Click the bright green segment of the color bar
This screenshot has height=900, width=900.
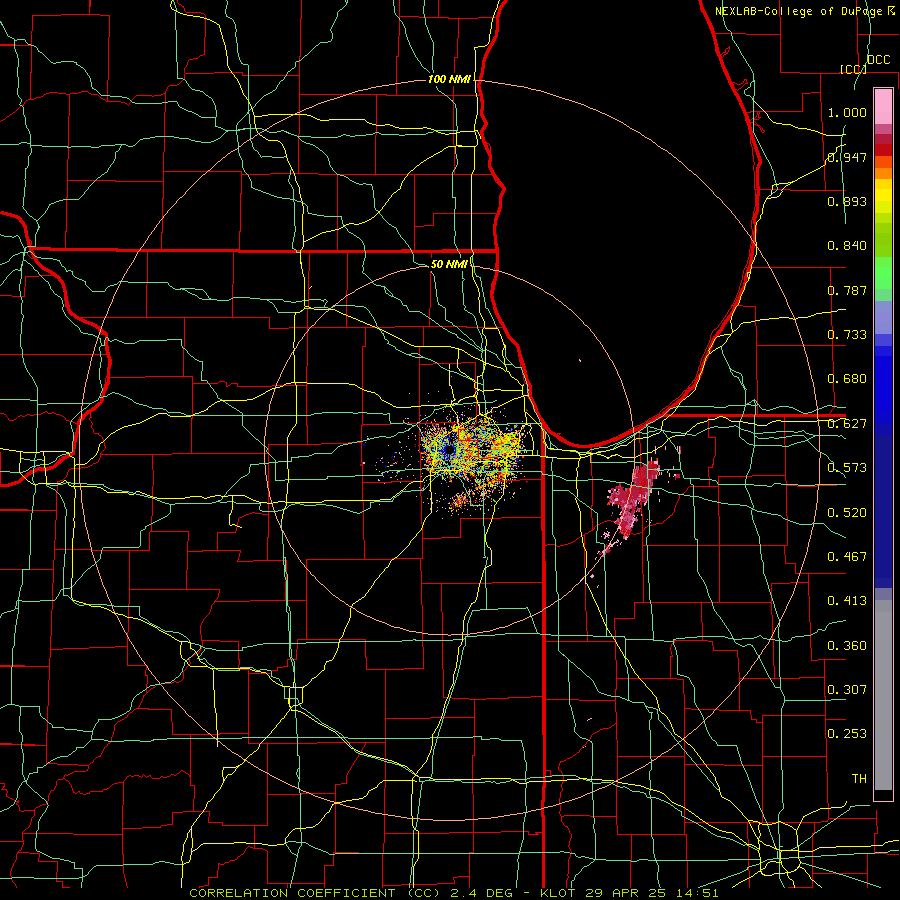pos(883,272)
